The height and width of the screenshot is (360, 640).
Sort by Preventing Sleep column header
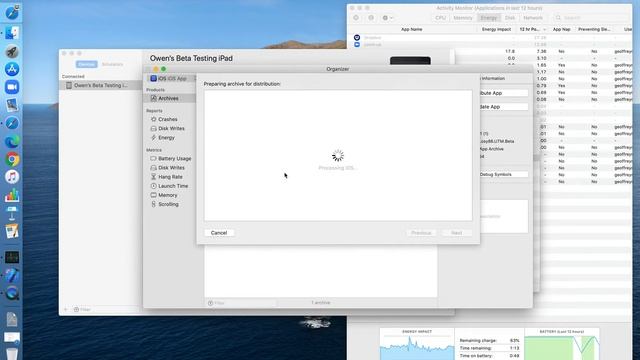coord(594,29)
